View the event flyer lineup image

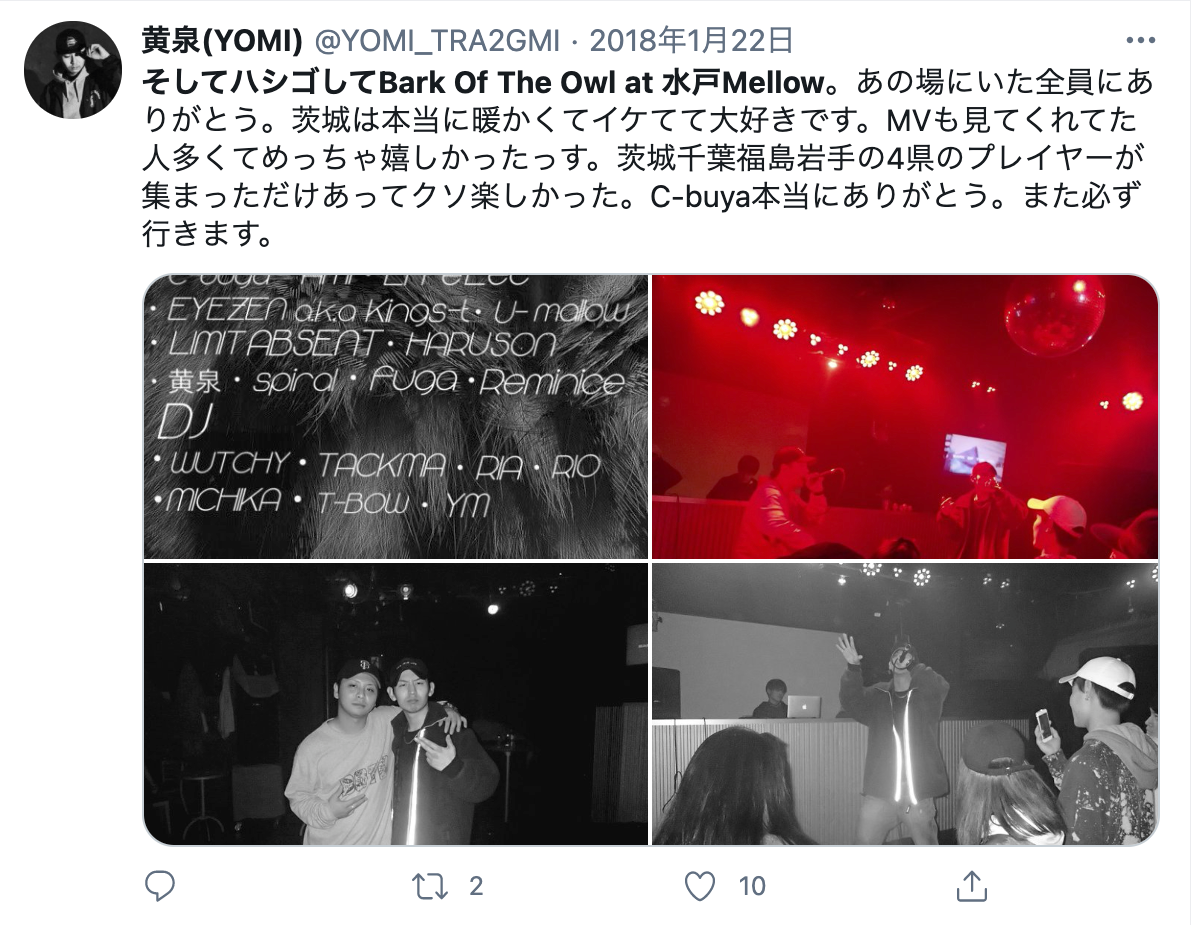[396, 417]
